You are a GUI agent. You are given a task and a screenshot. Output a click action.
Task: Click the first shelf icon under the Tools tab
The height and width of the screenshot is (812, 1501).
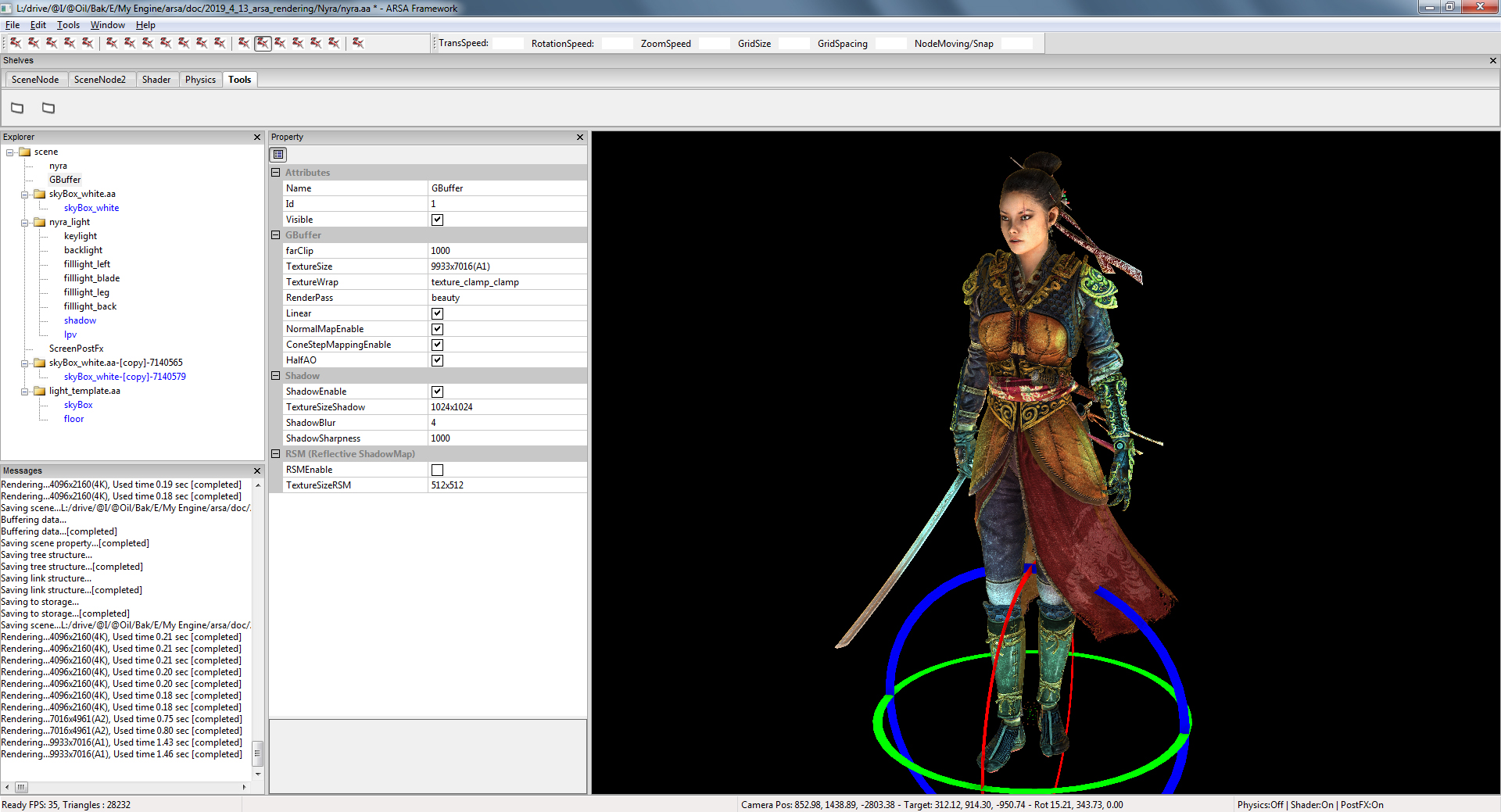click(16, 108)
